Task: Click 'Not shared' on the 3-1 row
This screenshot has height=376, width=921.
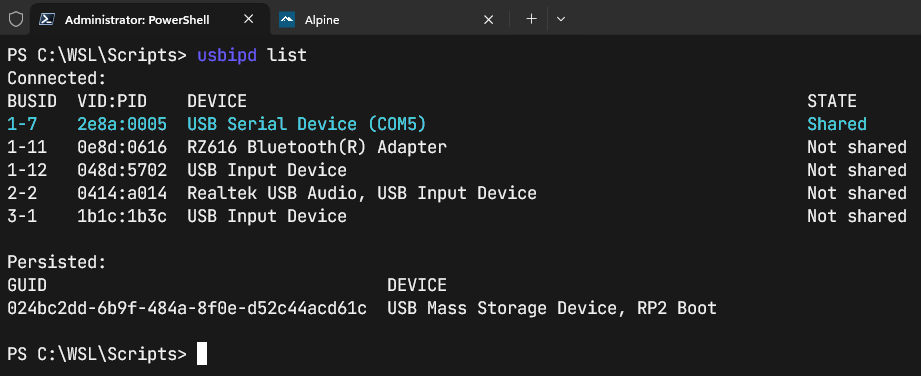Action: [x=857, y=216]
